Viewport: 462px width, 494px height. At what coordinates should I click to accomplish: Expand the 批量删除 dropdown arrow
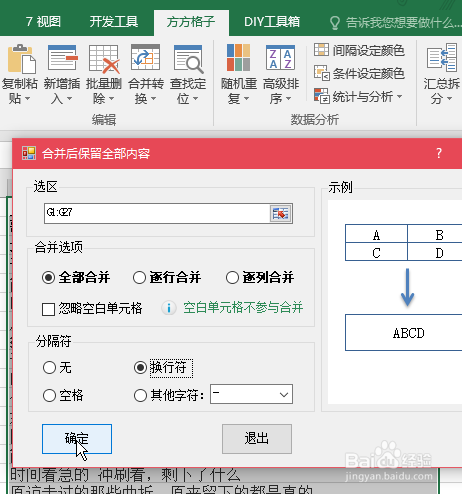coord(112,99)
